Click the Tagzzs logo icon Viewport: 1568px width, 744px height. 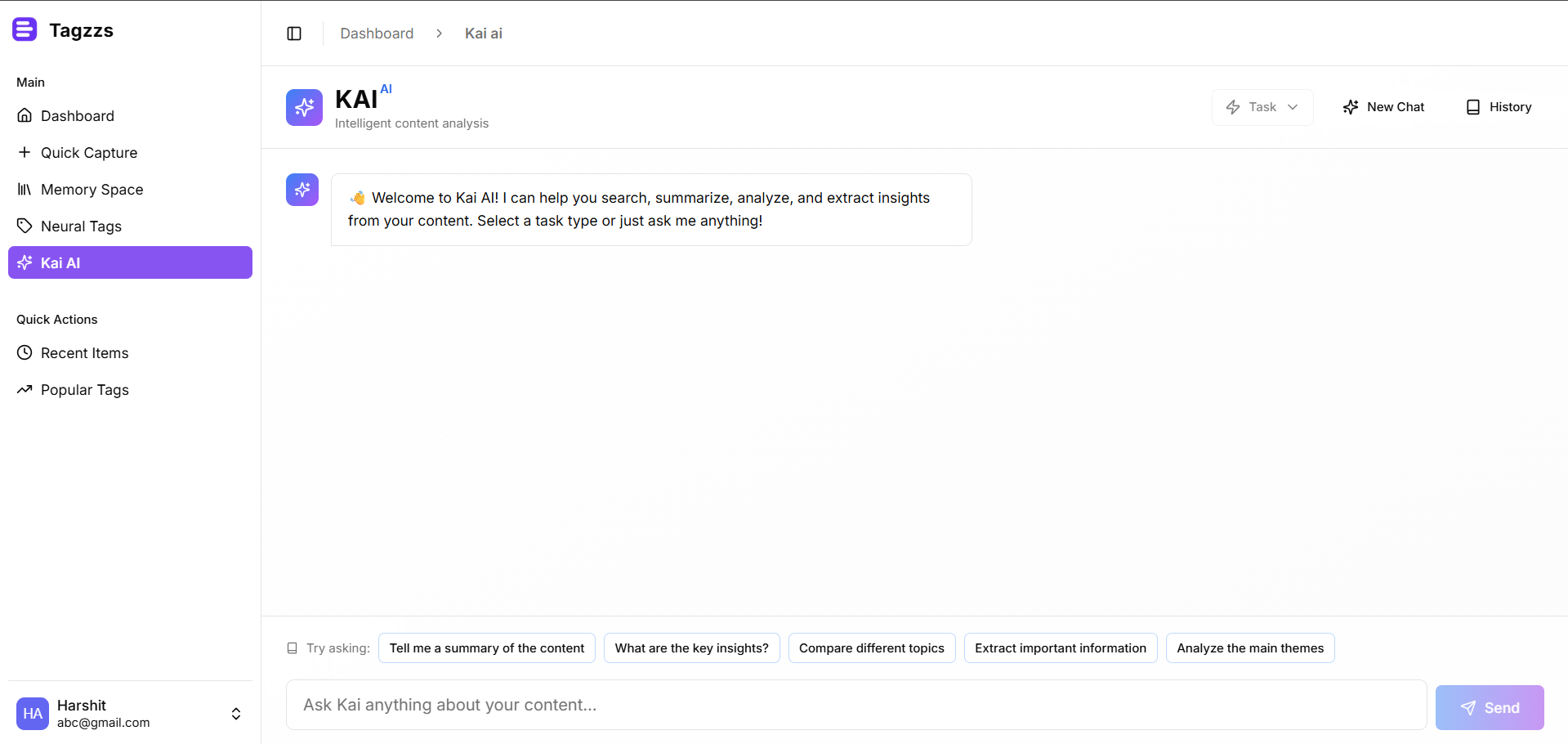pyautogui.click(x=25, y=30)
